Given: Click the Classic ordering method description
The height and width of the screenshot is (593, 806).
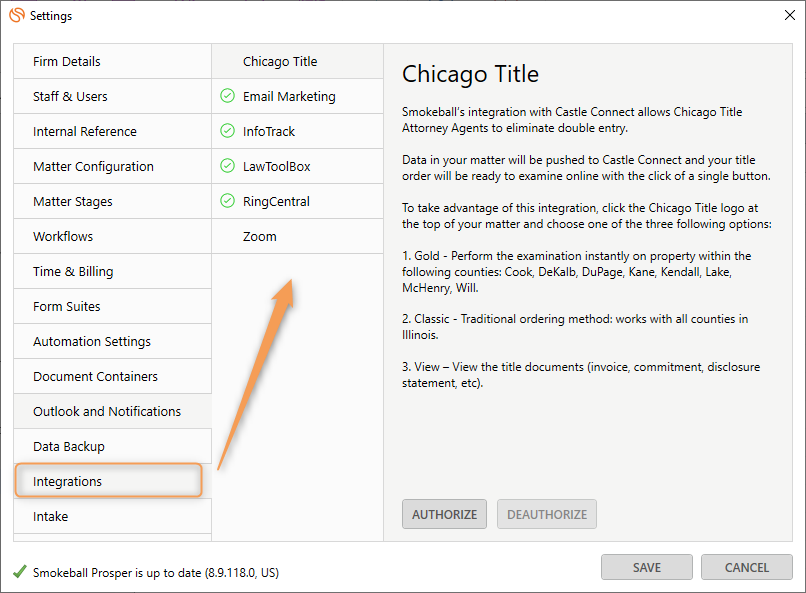Looking at the screenshot, I should [575, 327].
